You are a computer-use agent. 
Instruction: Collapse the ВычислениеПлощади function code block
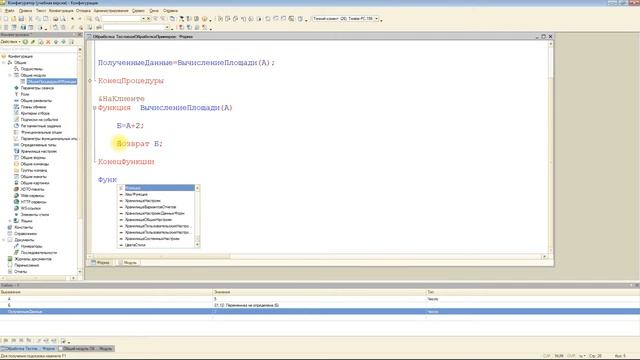(x=94, y=108)
